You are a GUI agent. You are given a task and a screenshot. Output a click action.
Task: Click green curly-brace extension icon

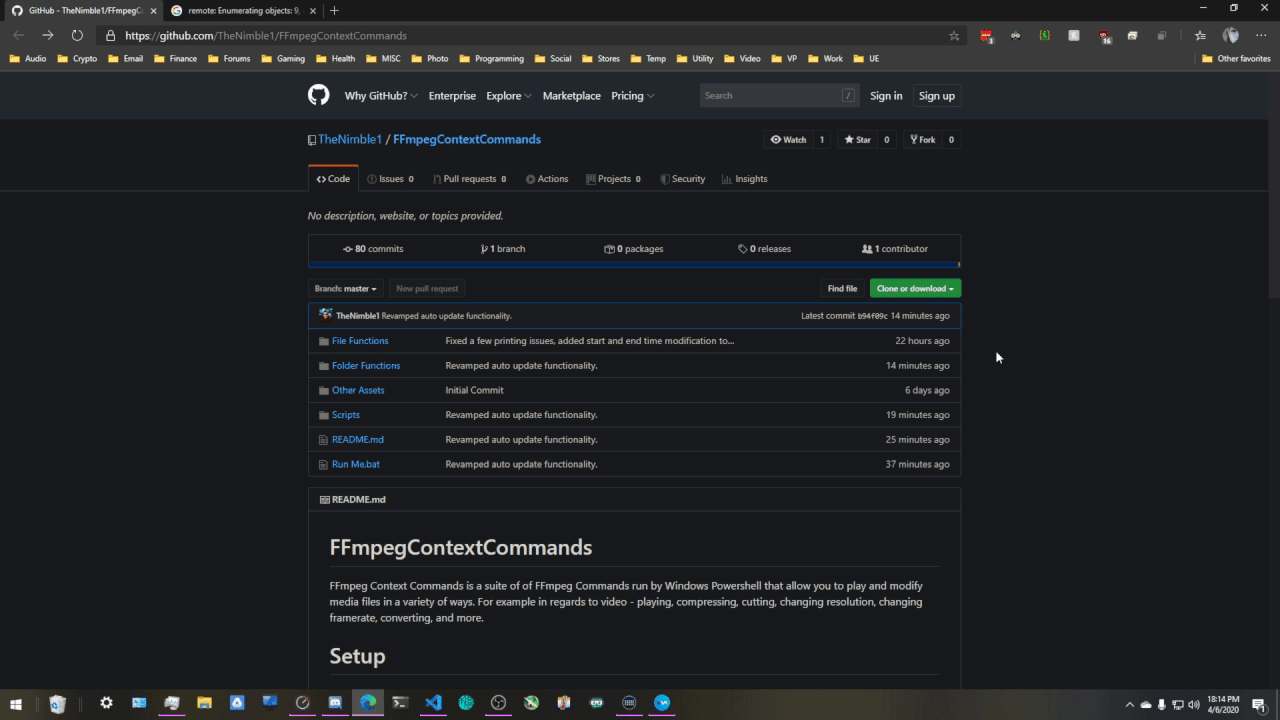(1044, 35)
